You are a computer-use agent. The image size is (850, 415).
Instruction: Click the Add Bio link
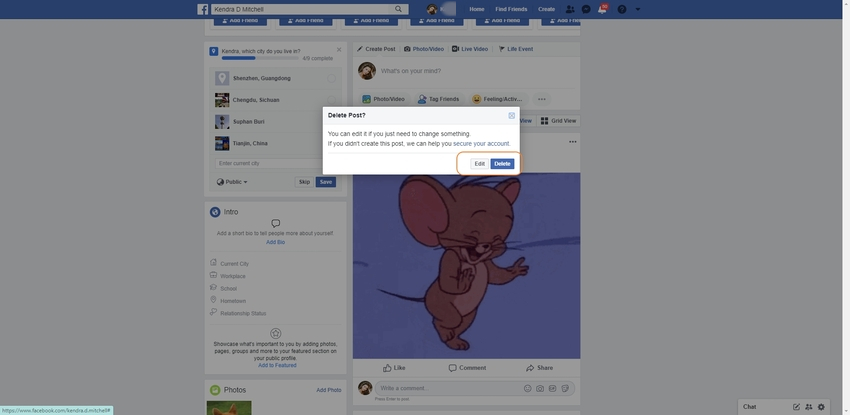pyautogui.click(x=275, y=242)
